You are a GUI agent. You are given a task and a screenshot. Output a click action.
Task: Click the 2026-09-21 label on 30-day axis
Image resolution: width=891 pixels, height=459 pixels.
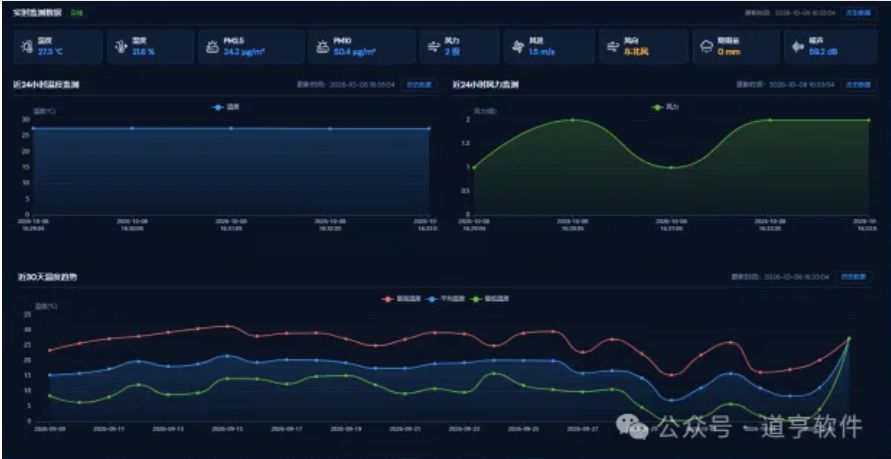(404, 429)
